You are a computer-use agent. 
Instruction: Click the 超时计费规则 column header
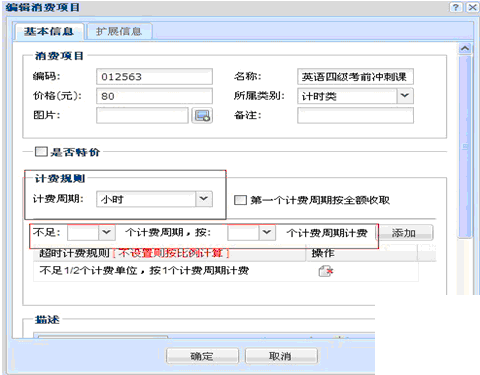click(169, 253)
